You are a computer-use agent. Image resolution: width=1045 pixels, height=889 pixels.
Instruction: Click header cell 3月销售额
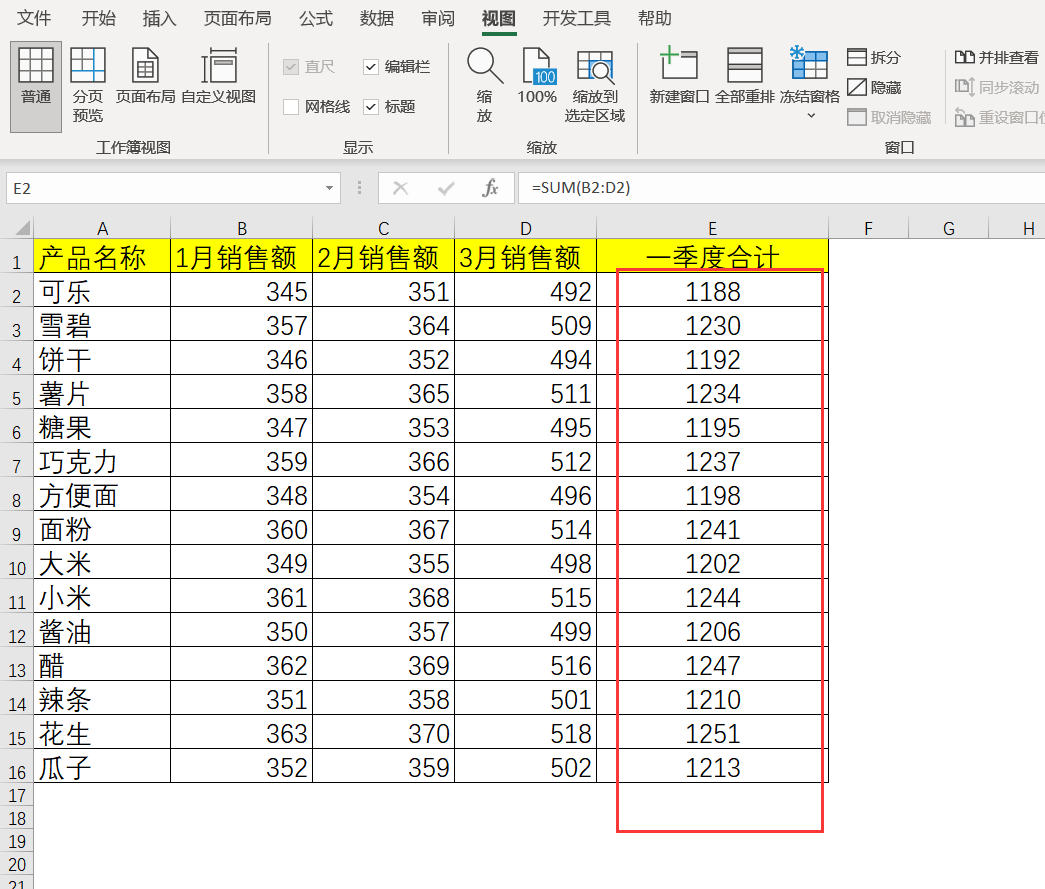click(525, 257)
